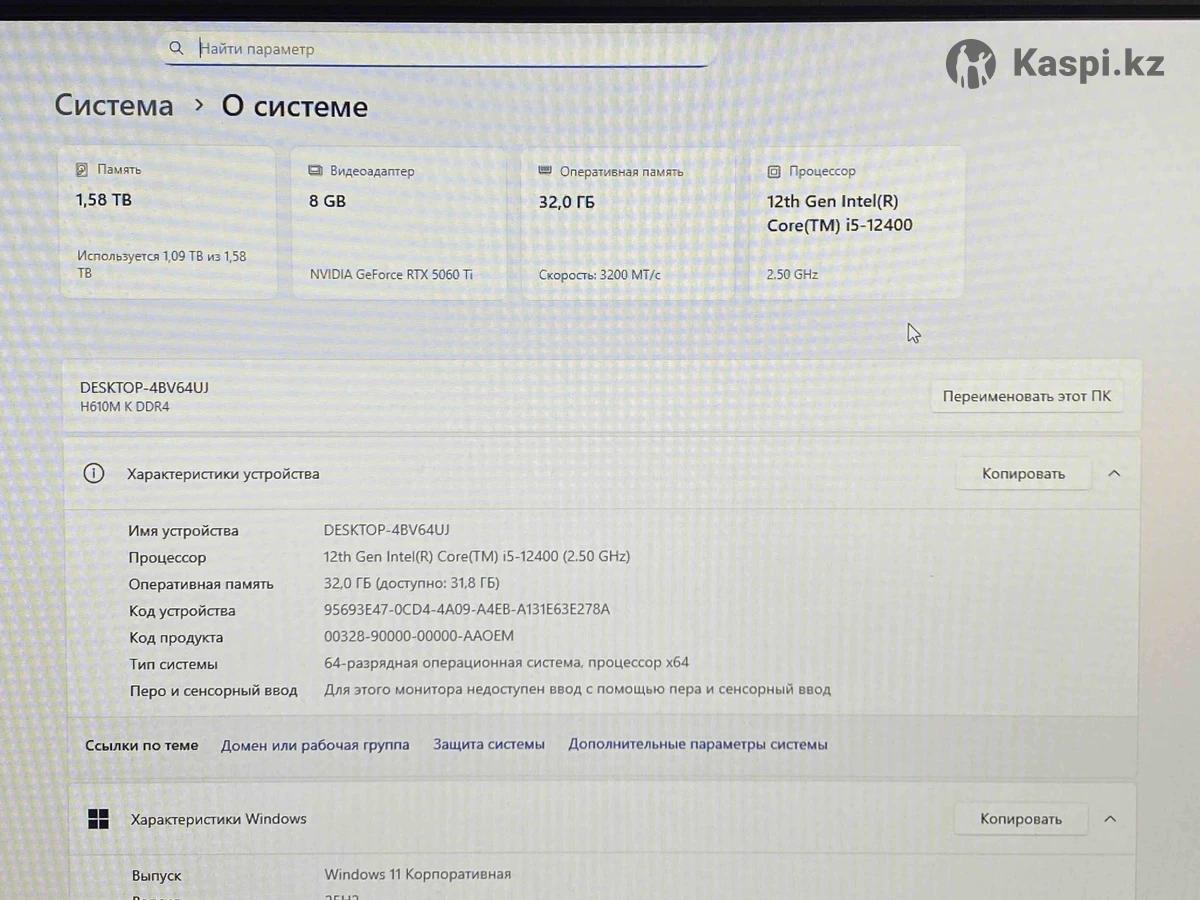Select the "NVIDIA GeForce RTX 5060 Ti" card text

tap(391, 274)
